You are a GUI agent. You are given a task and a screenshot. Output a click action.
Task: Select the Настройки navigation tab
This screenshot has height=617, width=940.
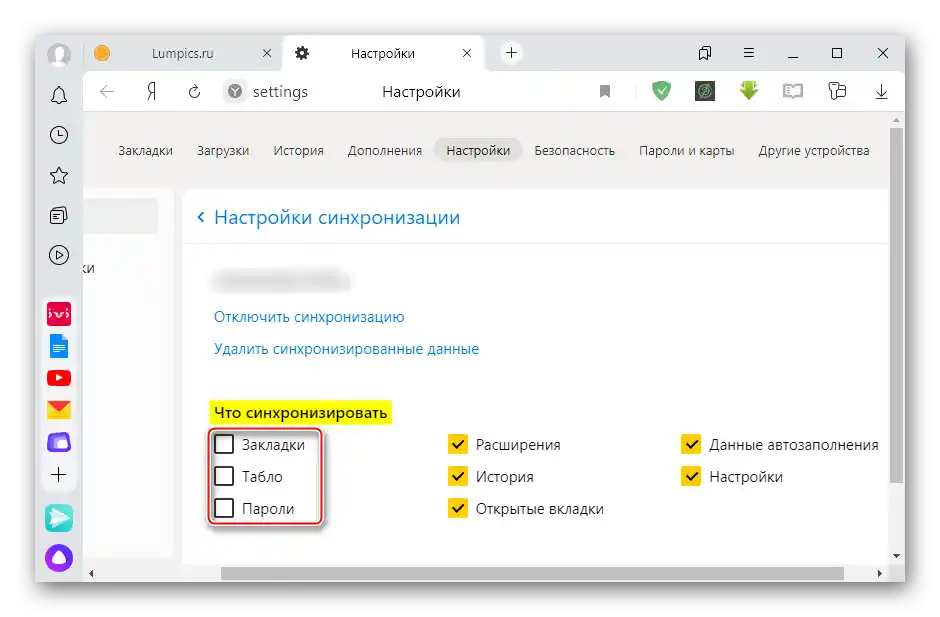pyautogui.click(x=478, y=151)
